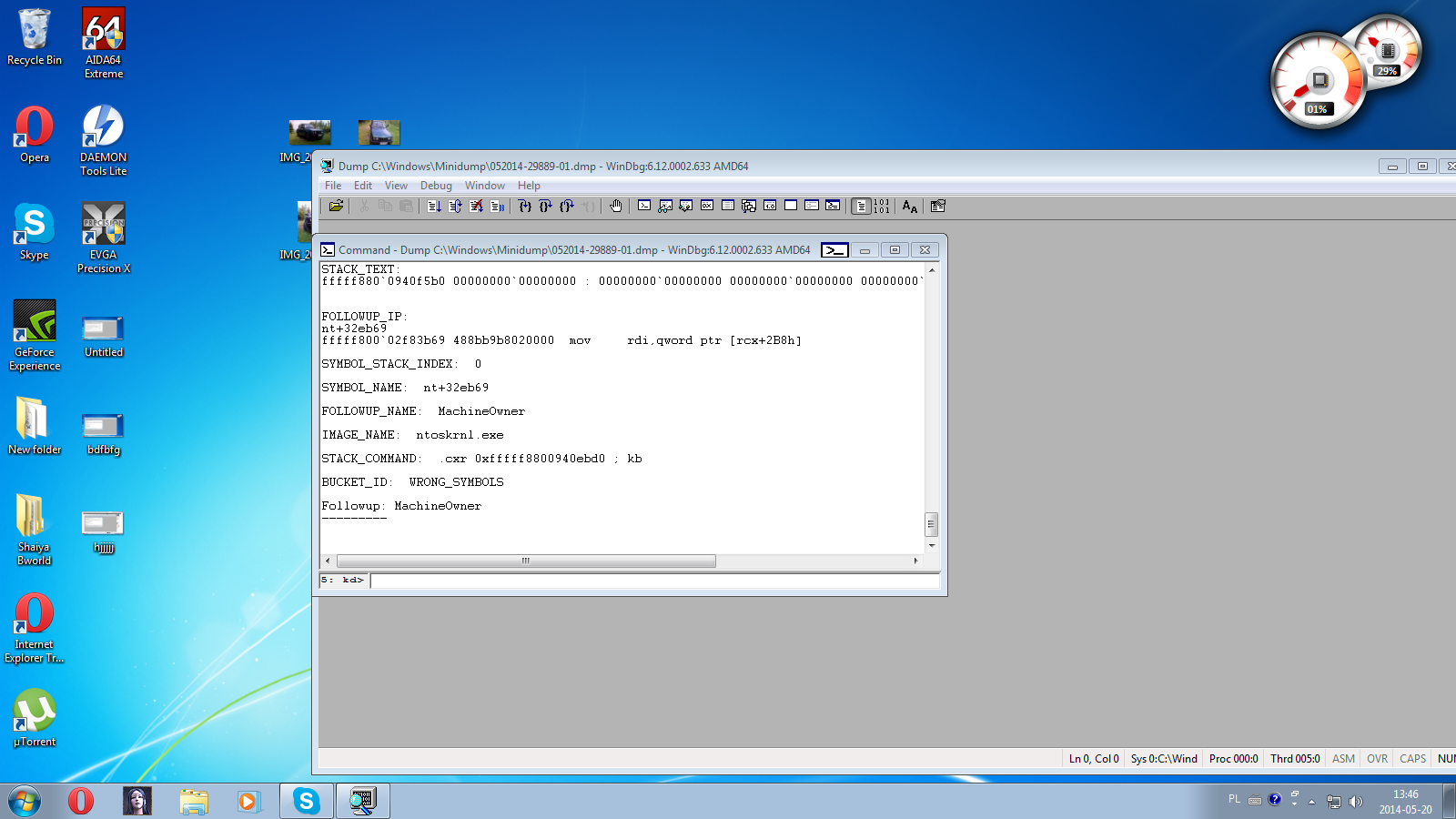Open the Watch window toolbar icon
This screenshot has height=819, width=1456.
coord(665,207)
